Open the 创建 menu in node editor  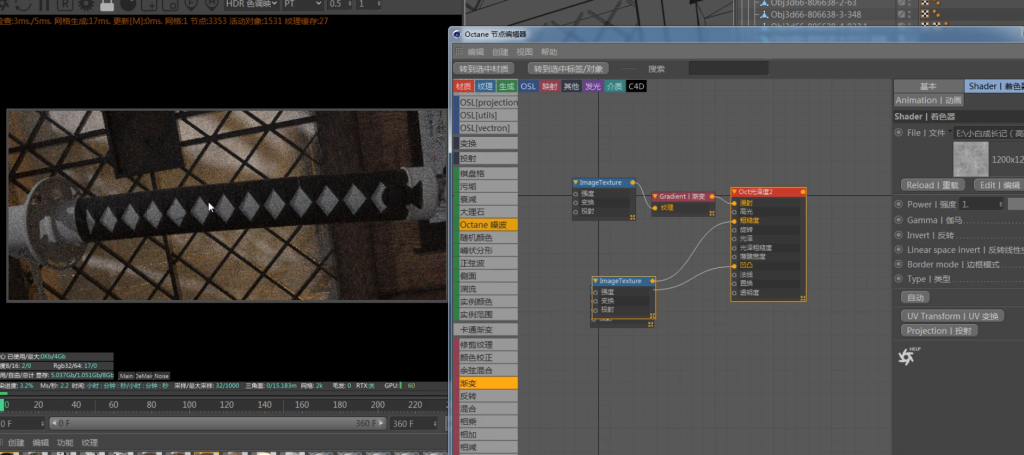coord(500,52)
